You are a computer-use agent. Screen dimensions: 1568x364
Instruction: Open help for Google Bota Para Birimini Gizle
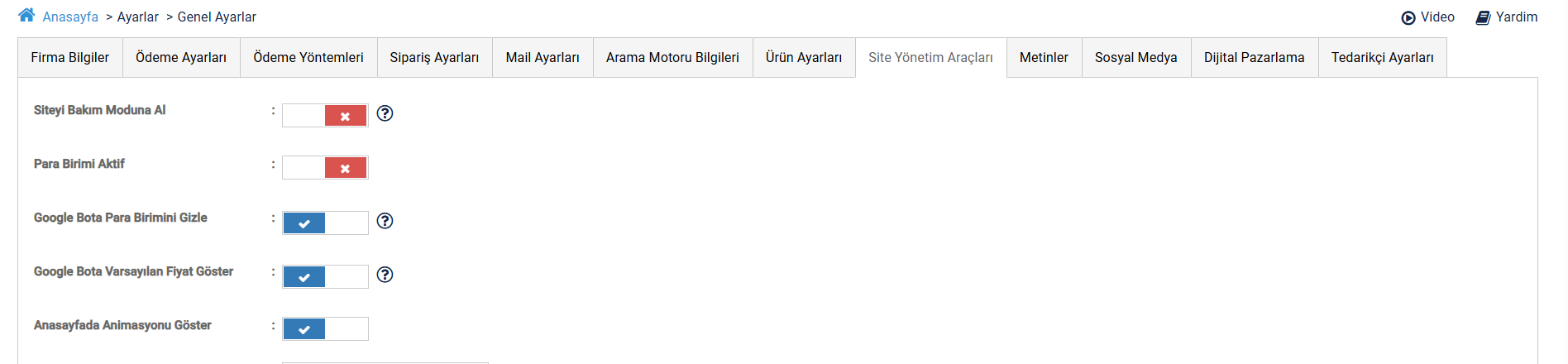tap(385, 221)
